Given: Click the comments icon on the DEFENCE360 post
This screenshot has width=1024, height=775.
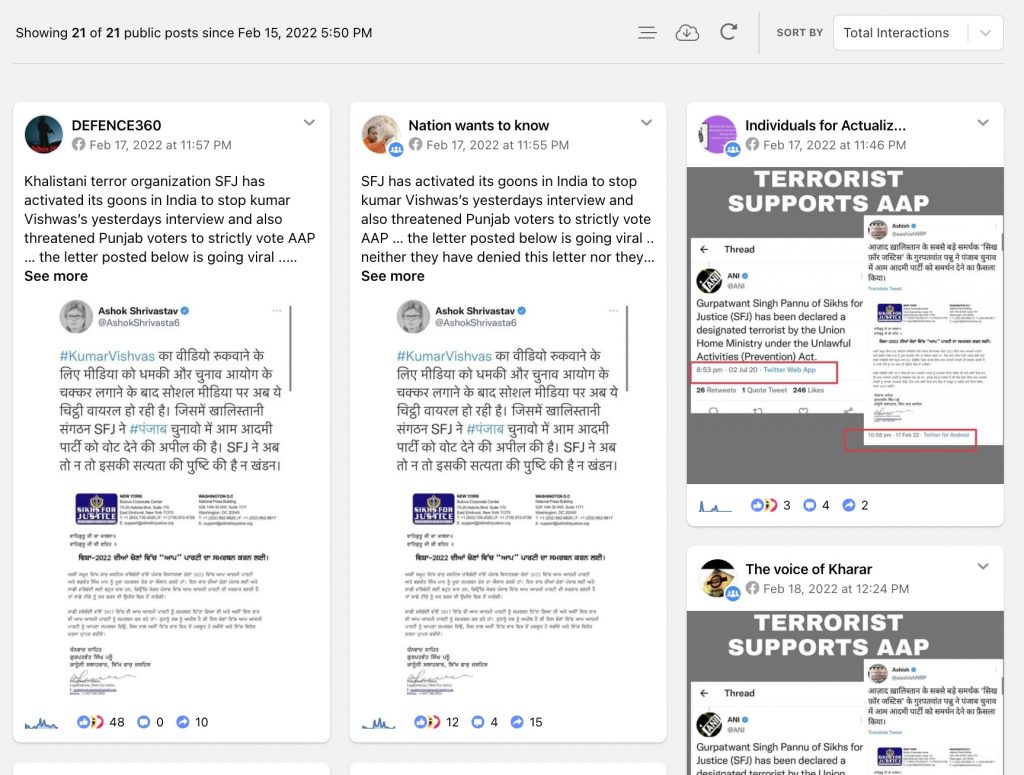Looking at the screenshot, I should 144,722.
